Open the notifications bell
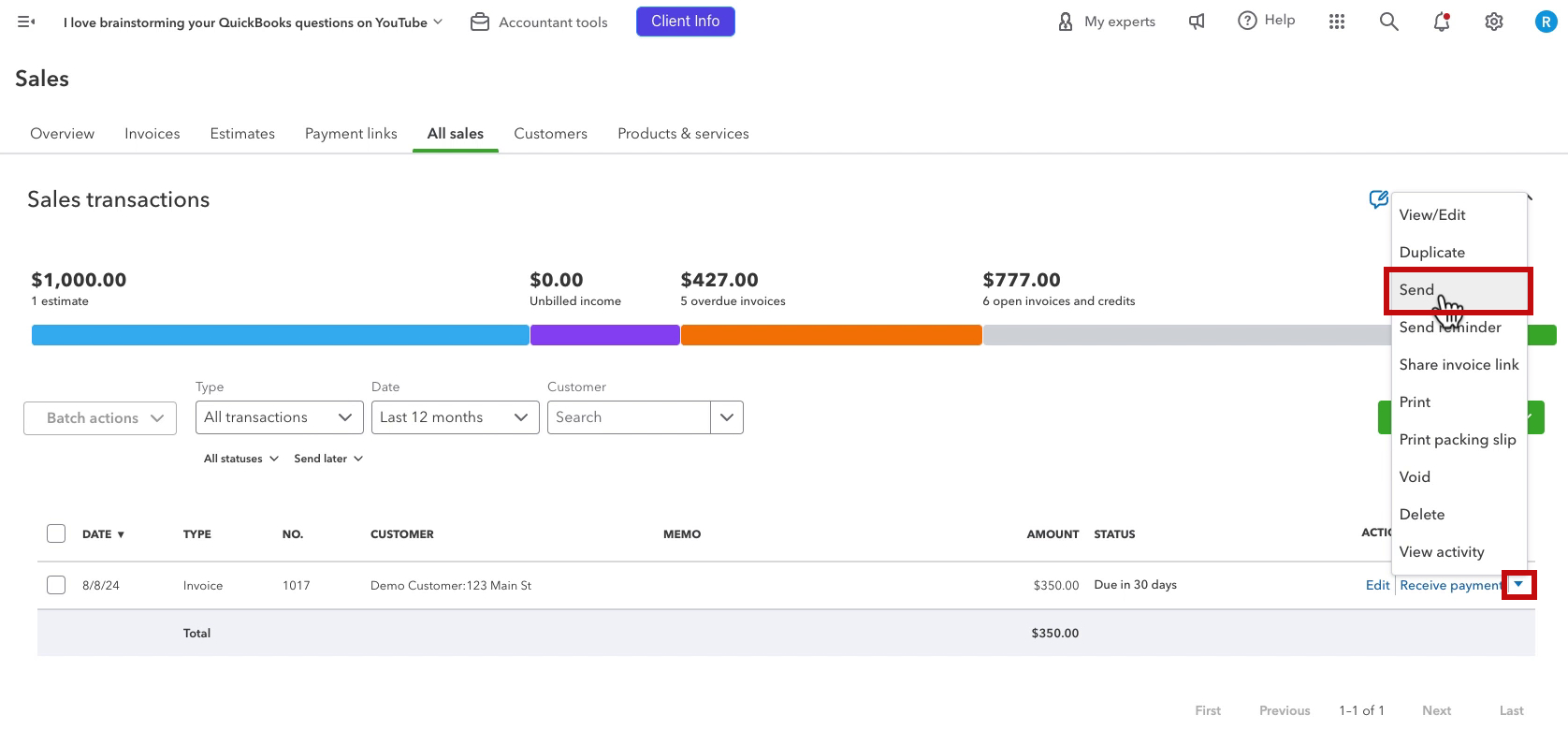Image resolution: width=1568 pixels, height=730 pixels. tap(1442, 22)
